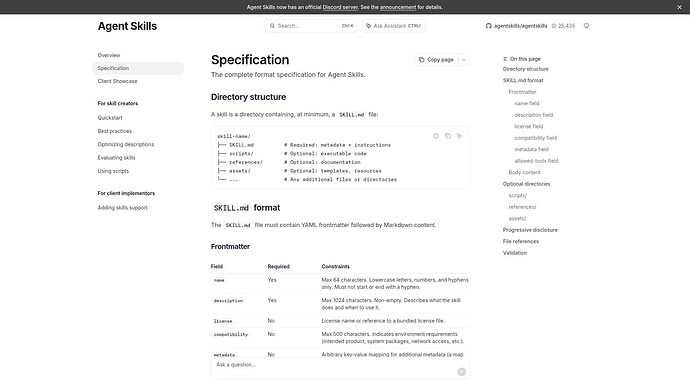Image resolution: width=690 pixels, height=388 pixels.
Task: Click the Required column header
Action: coord(279,267)
